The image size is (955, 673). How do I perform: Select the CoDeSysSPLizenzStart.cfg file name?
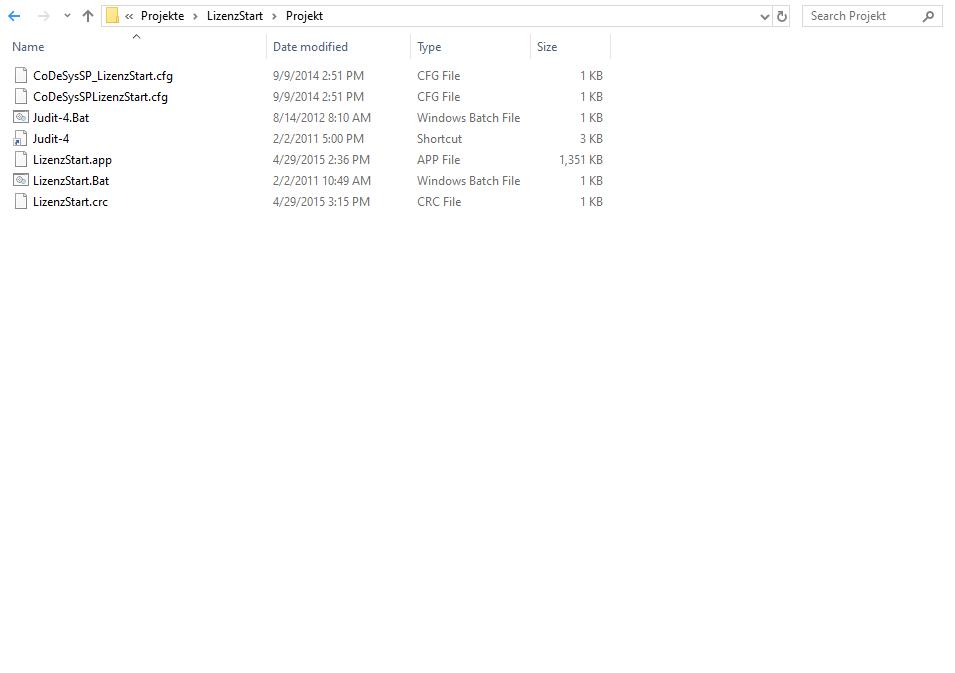pyautogui.click(x=100, y=97)
